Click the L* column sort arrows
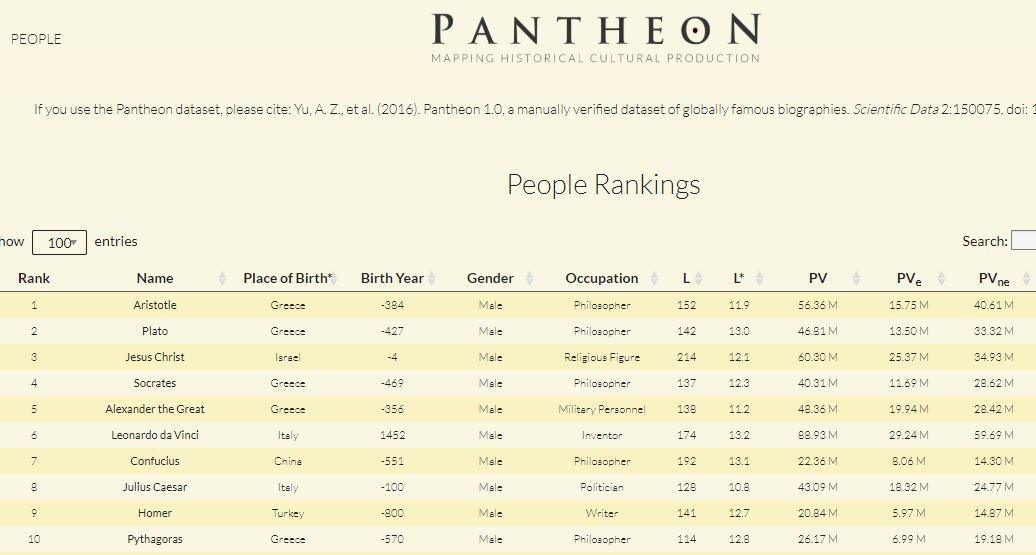This screenshot has height=555, width=1036. coord(760,278)
